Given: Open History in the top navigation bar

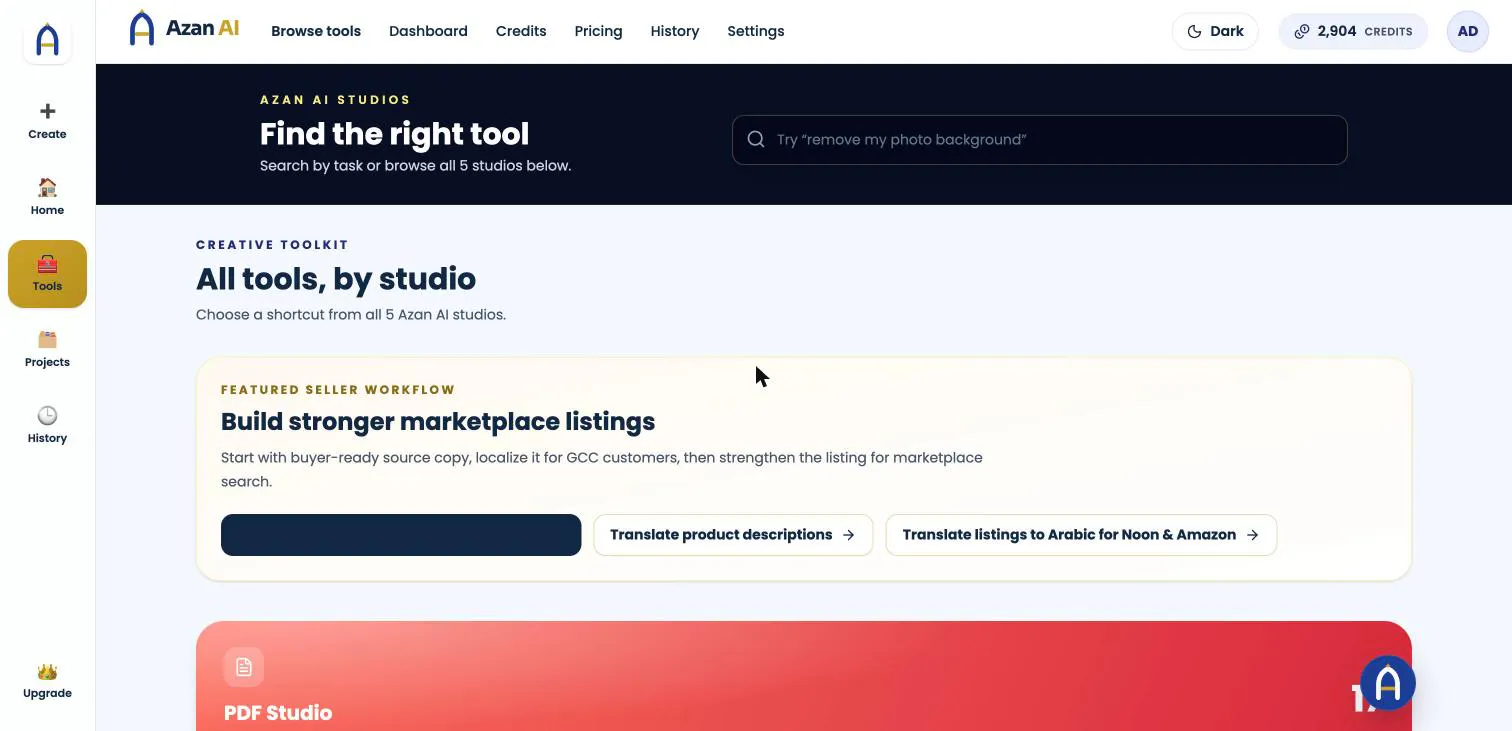Looking at the screenshot, I should pyautogui.click(x=675, y=31).
